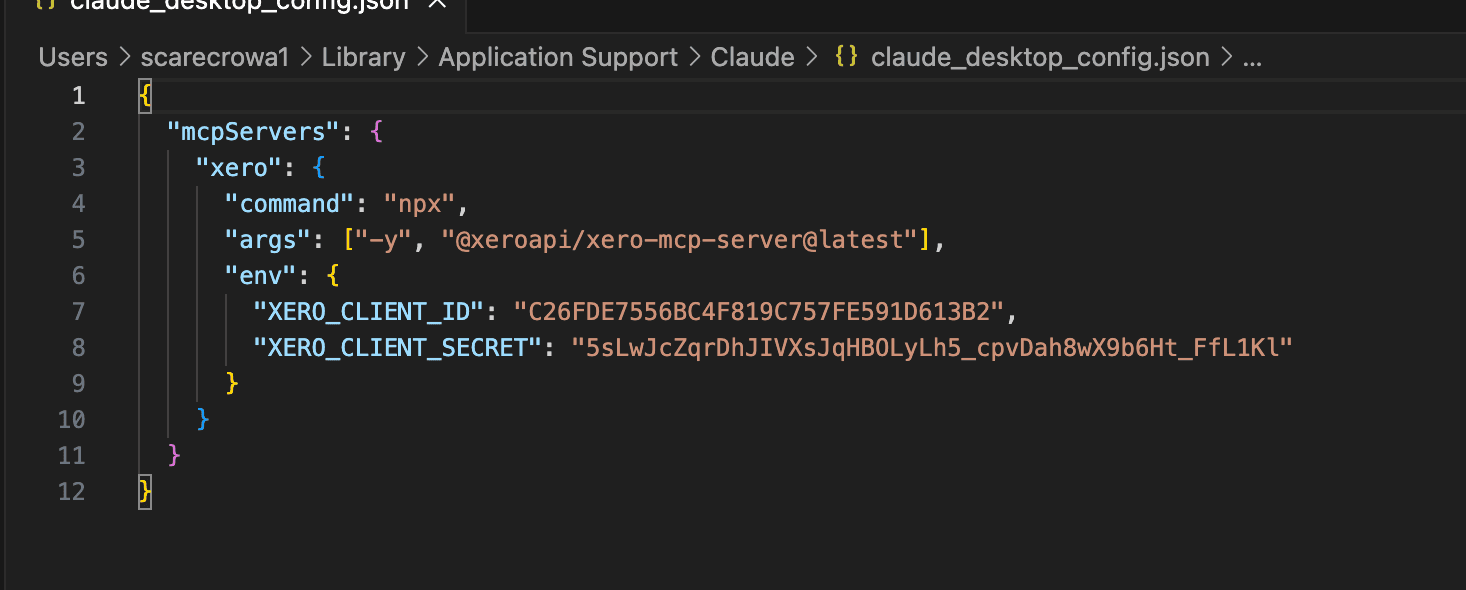1466x590 pixels.
Task: Open the trailing ellipsis breadcrumb symbol
Action: click(x=1252, y=58)
